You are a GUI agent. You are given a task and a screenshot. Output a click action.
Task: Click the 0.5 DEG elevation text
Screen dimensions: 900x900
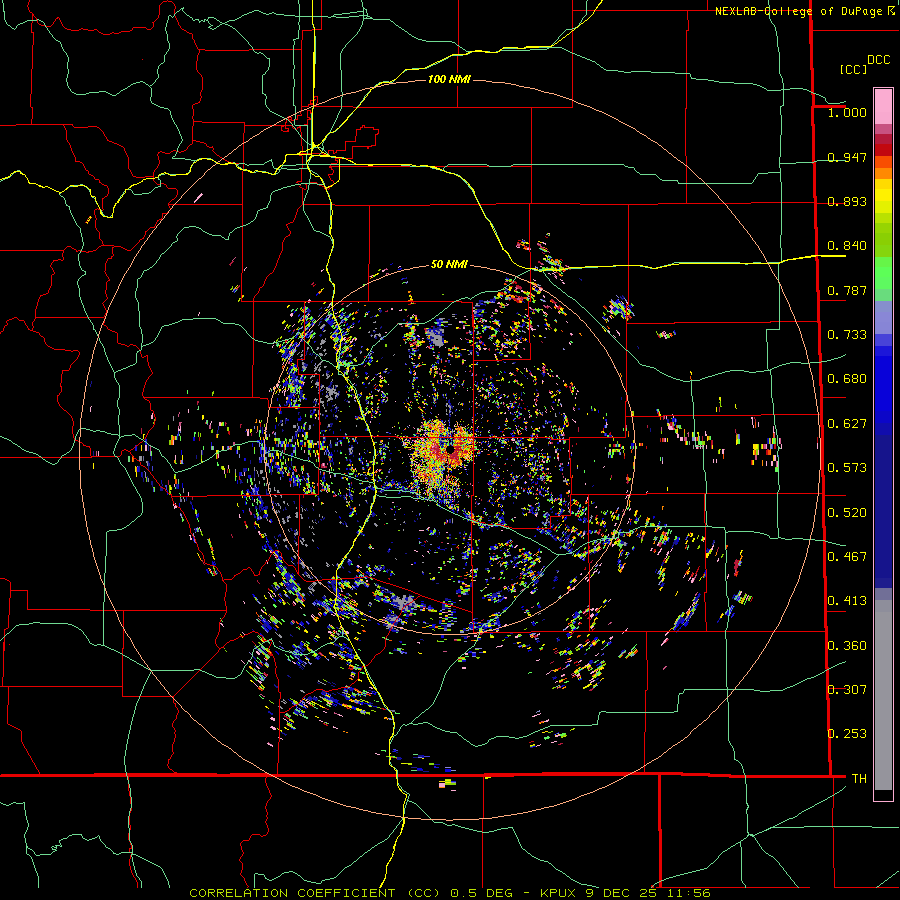point(481,893)
